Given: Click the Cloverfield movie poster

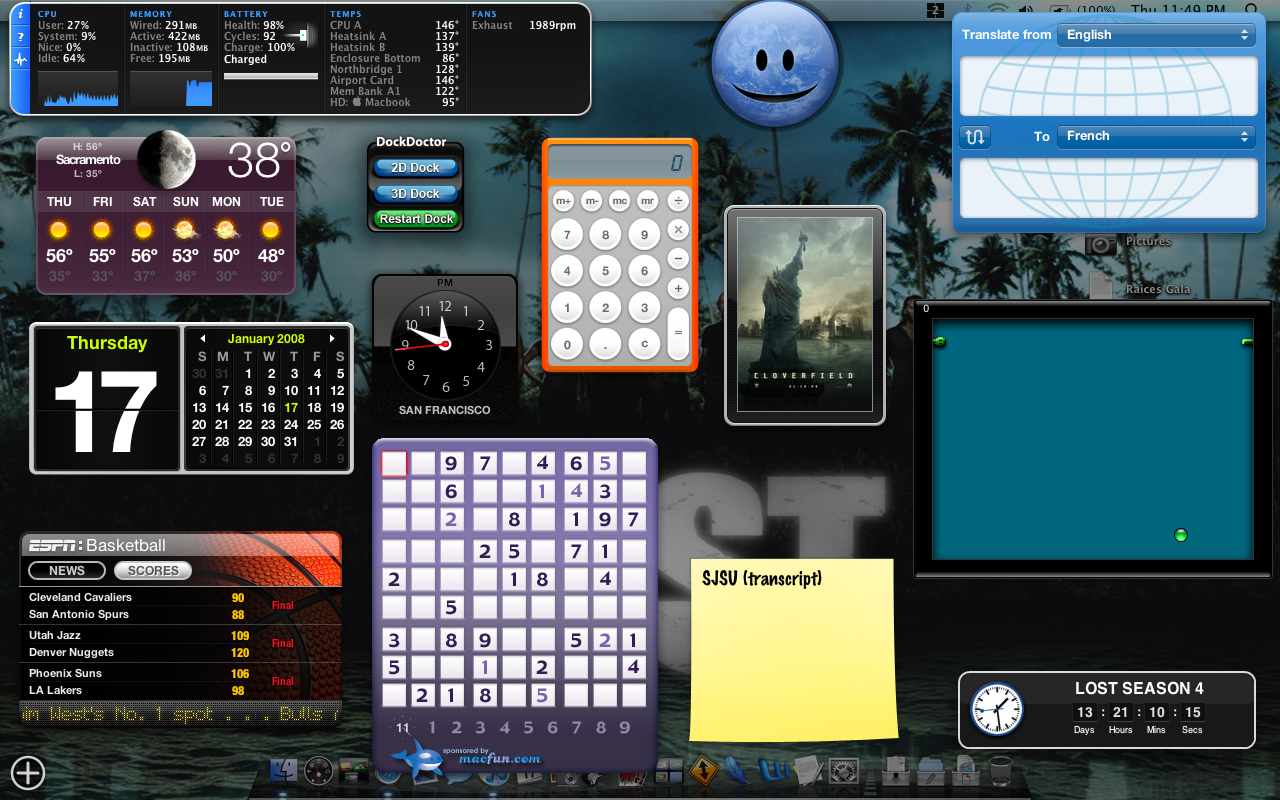Looking at the screenshot, I should (805, 314).
